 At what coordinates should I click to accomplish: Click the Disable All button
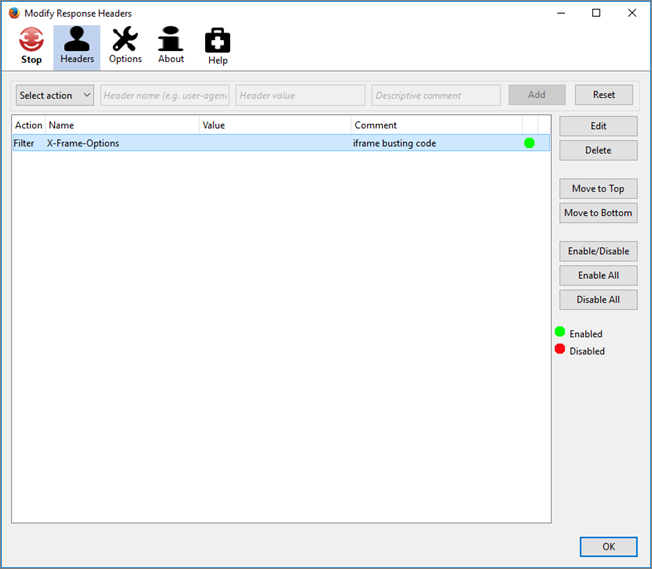pos(598,299)
